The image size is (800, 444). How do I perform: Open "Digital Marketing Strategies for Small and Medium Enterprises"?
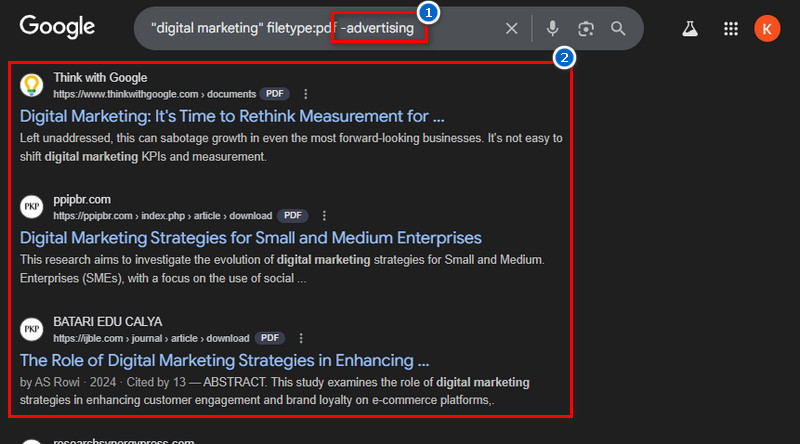[251, 237]
